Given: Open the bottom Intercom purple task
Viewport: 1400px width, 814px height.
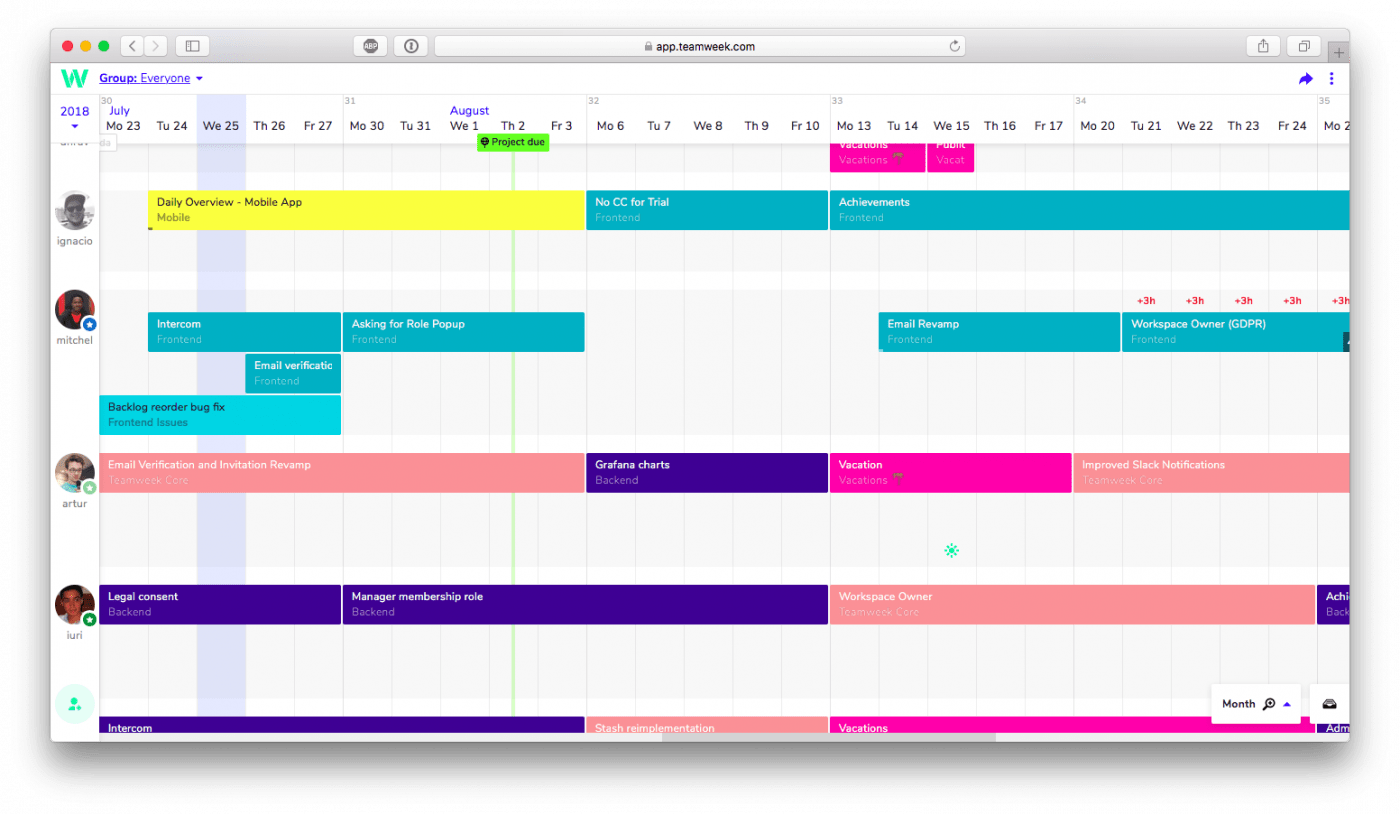Looking at the screenshot, I should point(342,726).
